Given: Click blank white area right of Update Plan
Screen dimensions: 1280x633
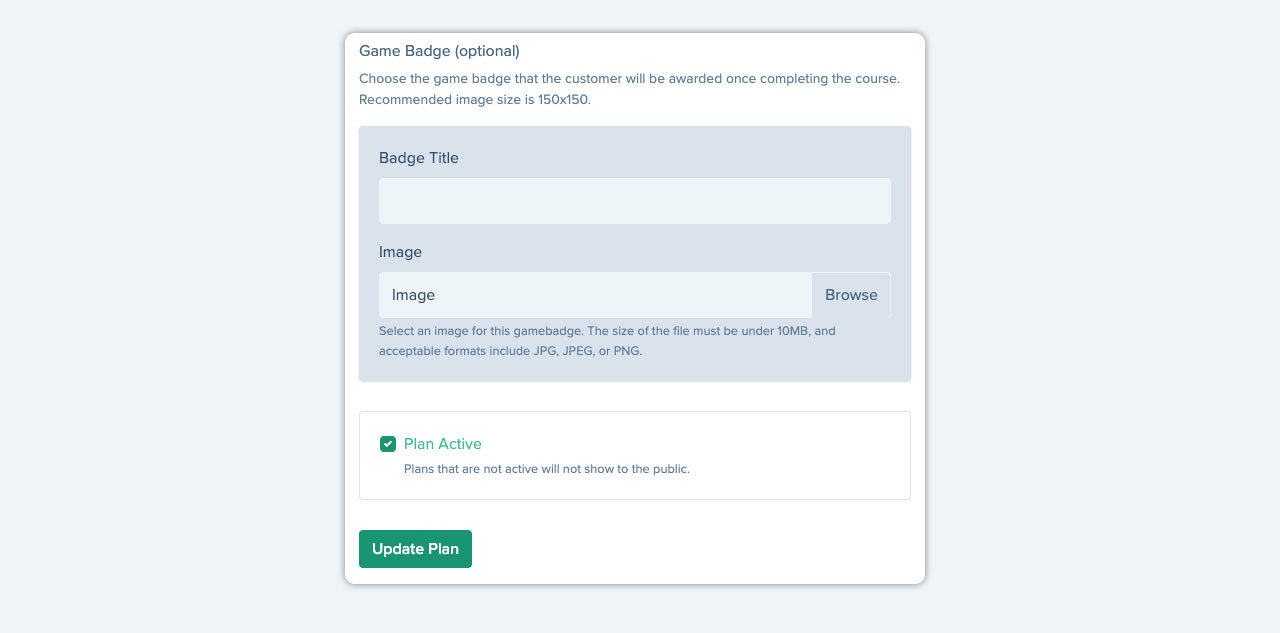Looking at the screenshot, I should [x=700, y=549].
